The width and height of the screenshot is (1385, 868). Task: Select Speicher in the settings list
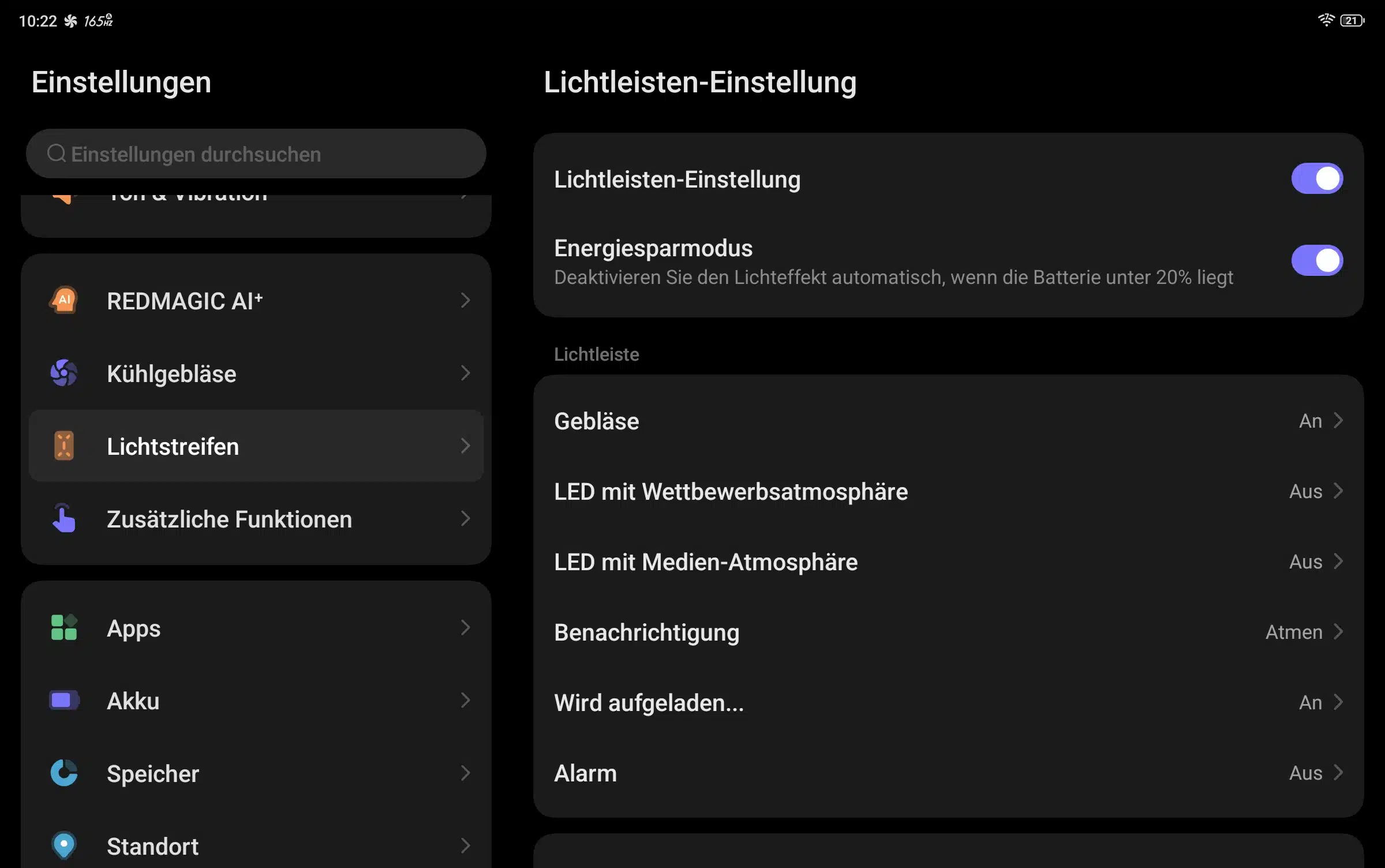[256, 773]
